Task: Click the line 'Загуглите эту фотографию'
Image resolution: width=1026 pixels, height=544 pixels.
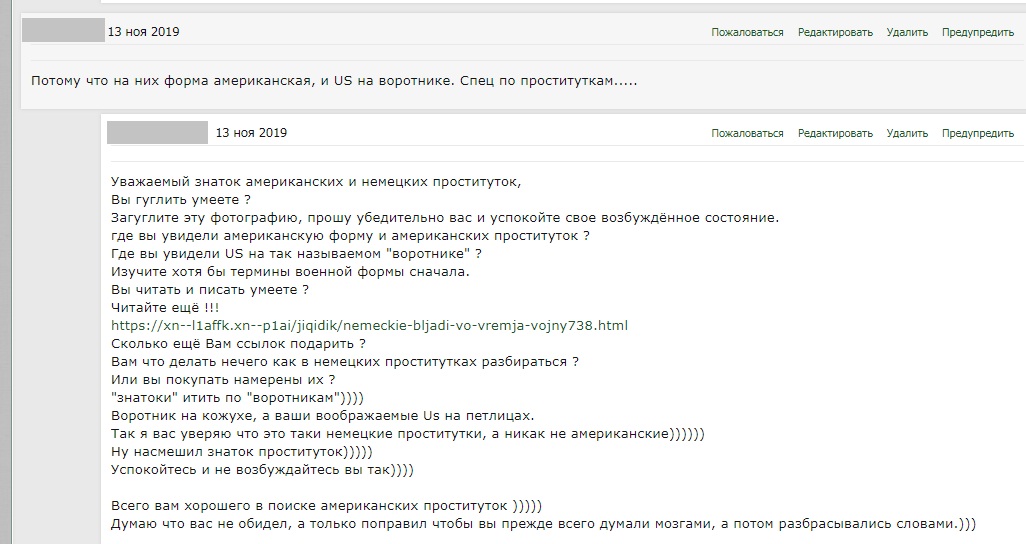Action: (445, 217)
